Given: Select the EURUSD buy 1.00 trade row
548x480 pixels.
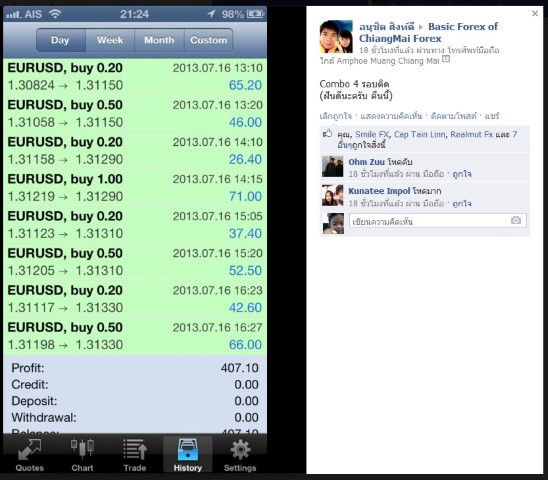Looking at the screenshot, I should [x=135, y=188].
